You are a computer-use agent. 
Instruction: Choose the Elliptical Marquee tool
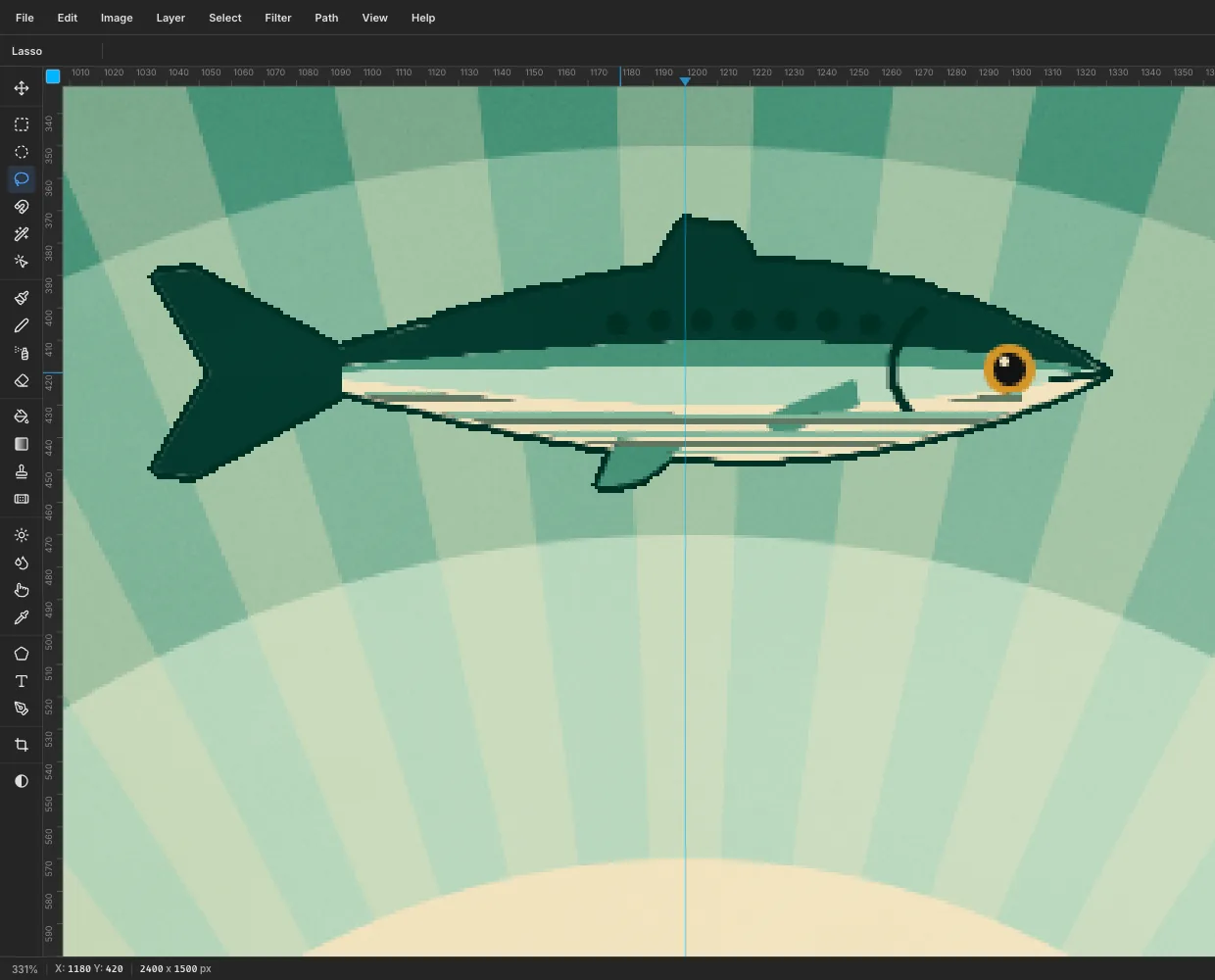[22, 152]
